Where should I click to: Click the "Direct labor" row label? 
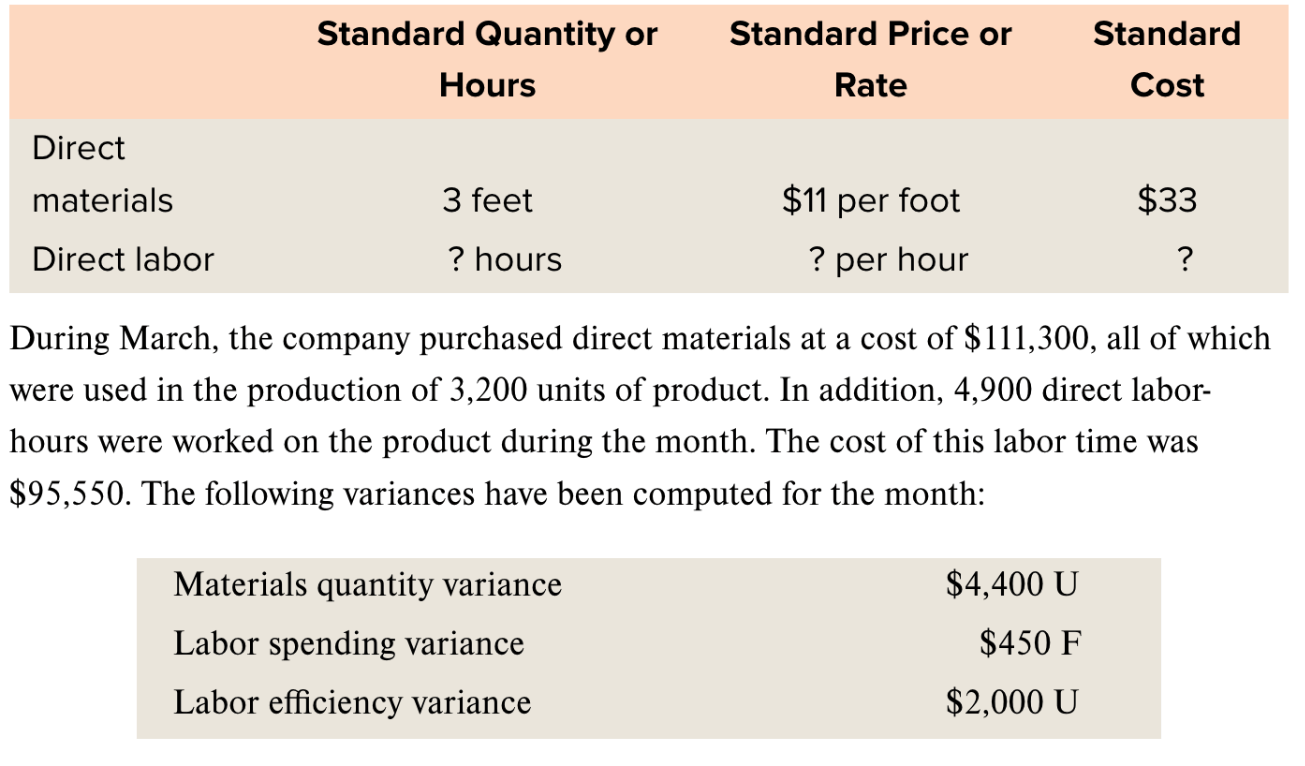(123, 260)
